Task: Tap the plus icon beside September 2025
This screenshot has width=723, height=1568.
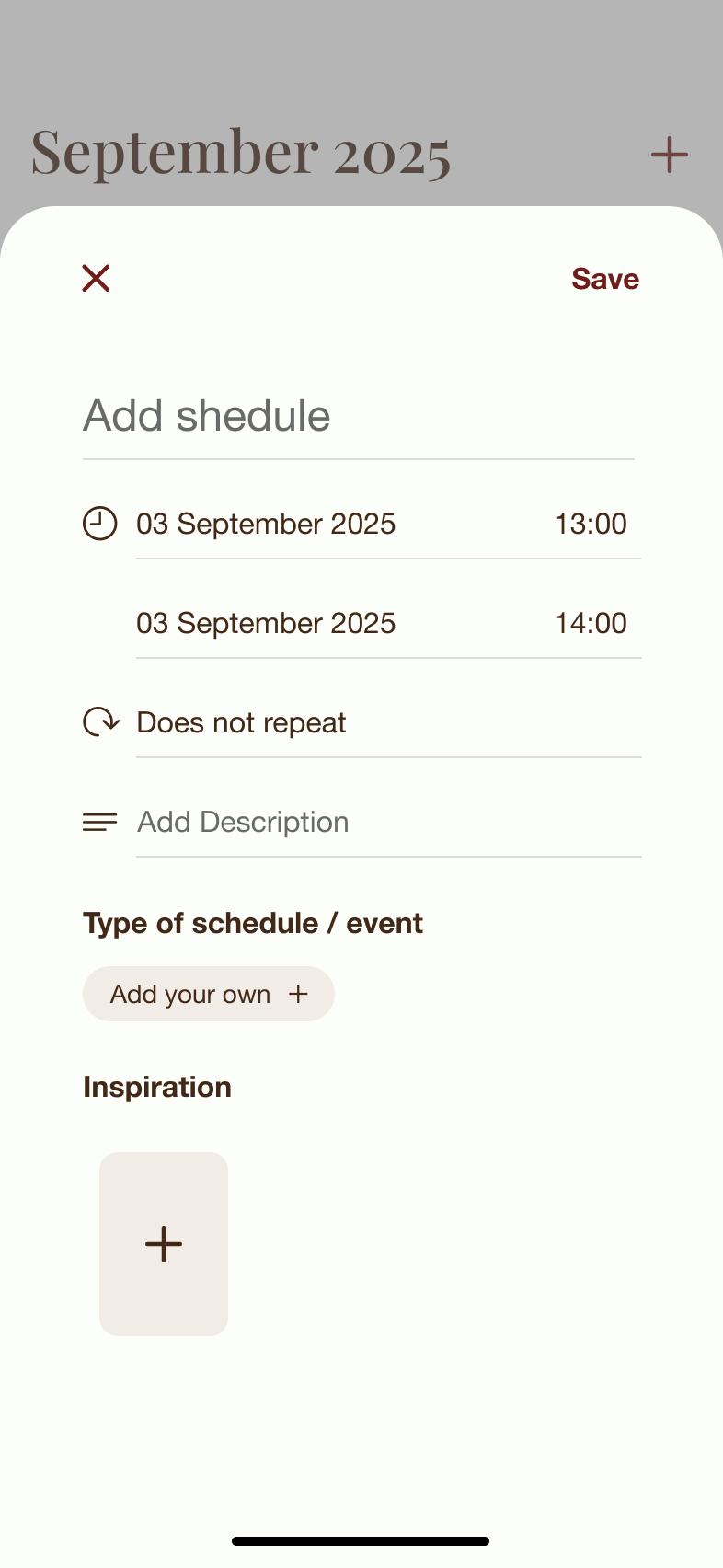Action: point(670,155)
